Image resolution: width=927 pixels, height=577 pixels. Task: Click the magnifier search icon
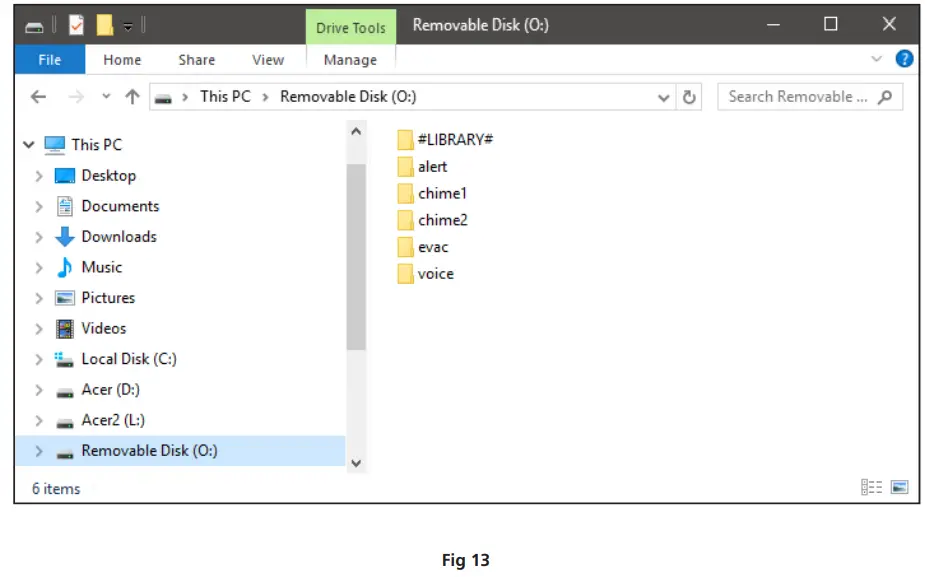point(885,97)
